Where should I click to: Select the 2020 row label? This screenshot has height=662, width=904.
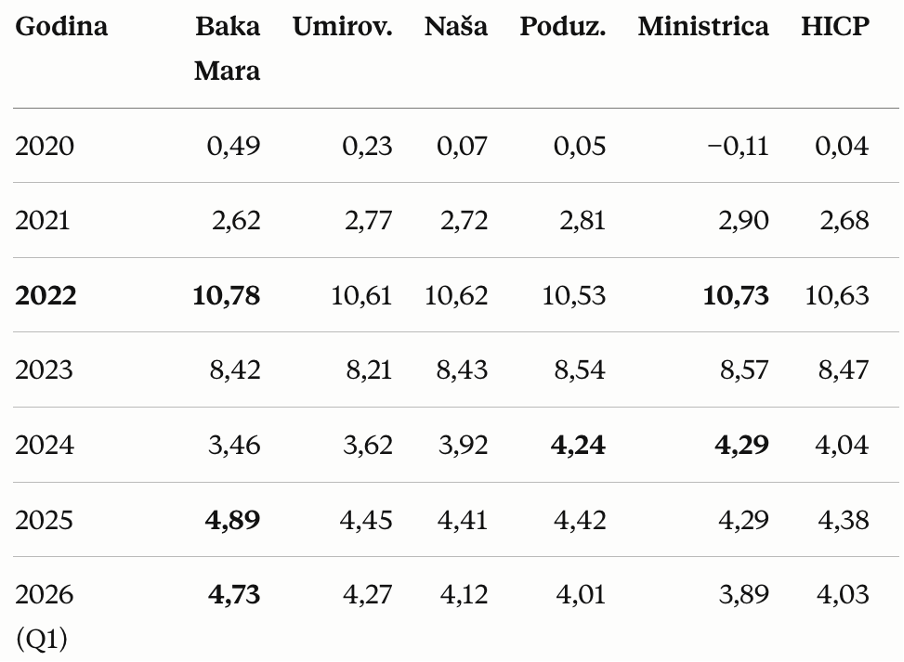point(45,147)
